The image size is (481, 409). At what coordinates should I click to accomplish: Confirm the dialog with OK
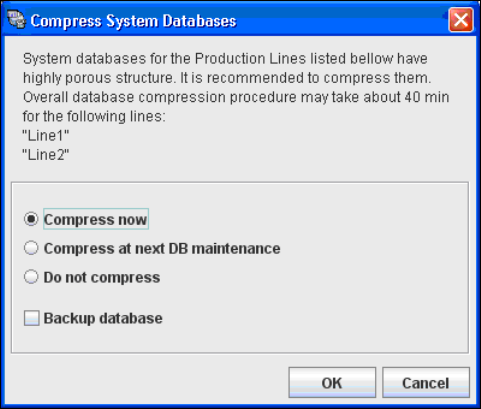332,383
